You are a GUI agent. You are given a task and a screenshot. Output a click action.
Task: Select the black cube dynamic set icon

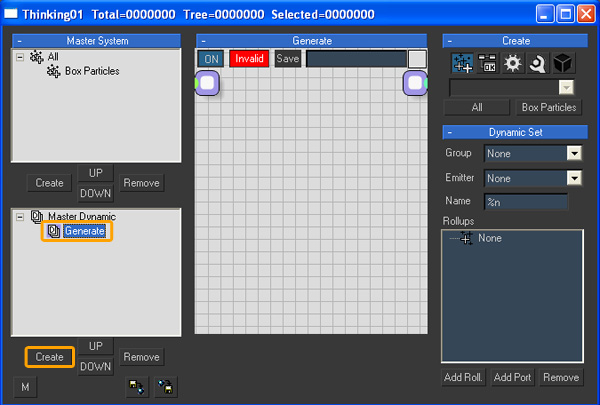[x=562, y=63]
